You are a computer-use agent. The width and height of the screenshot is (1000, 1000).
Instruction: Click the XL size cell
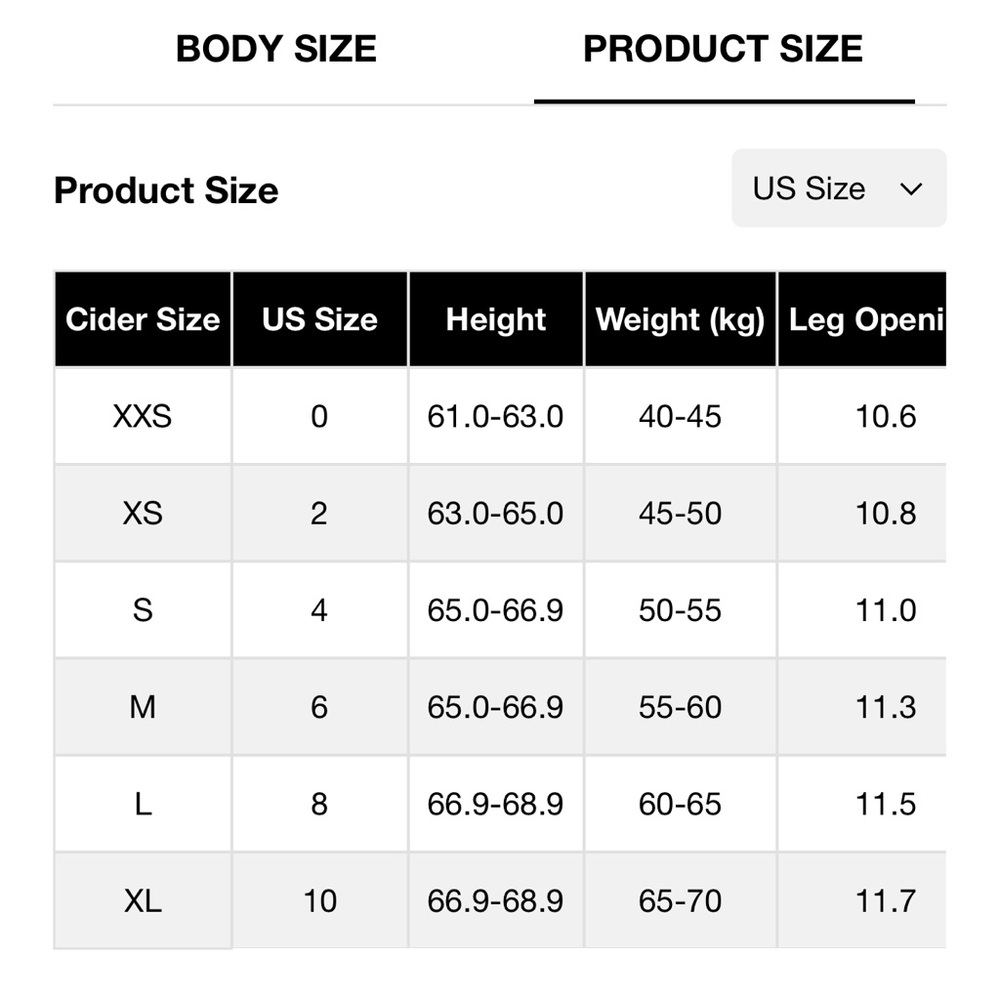(143, 901)
